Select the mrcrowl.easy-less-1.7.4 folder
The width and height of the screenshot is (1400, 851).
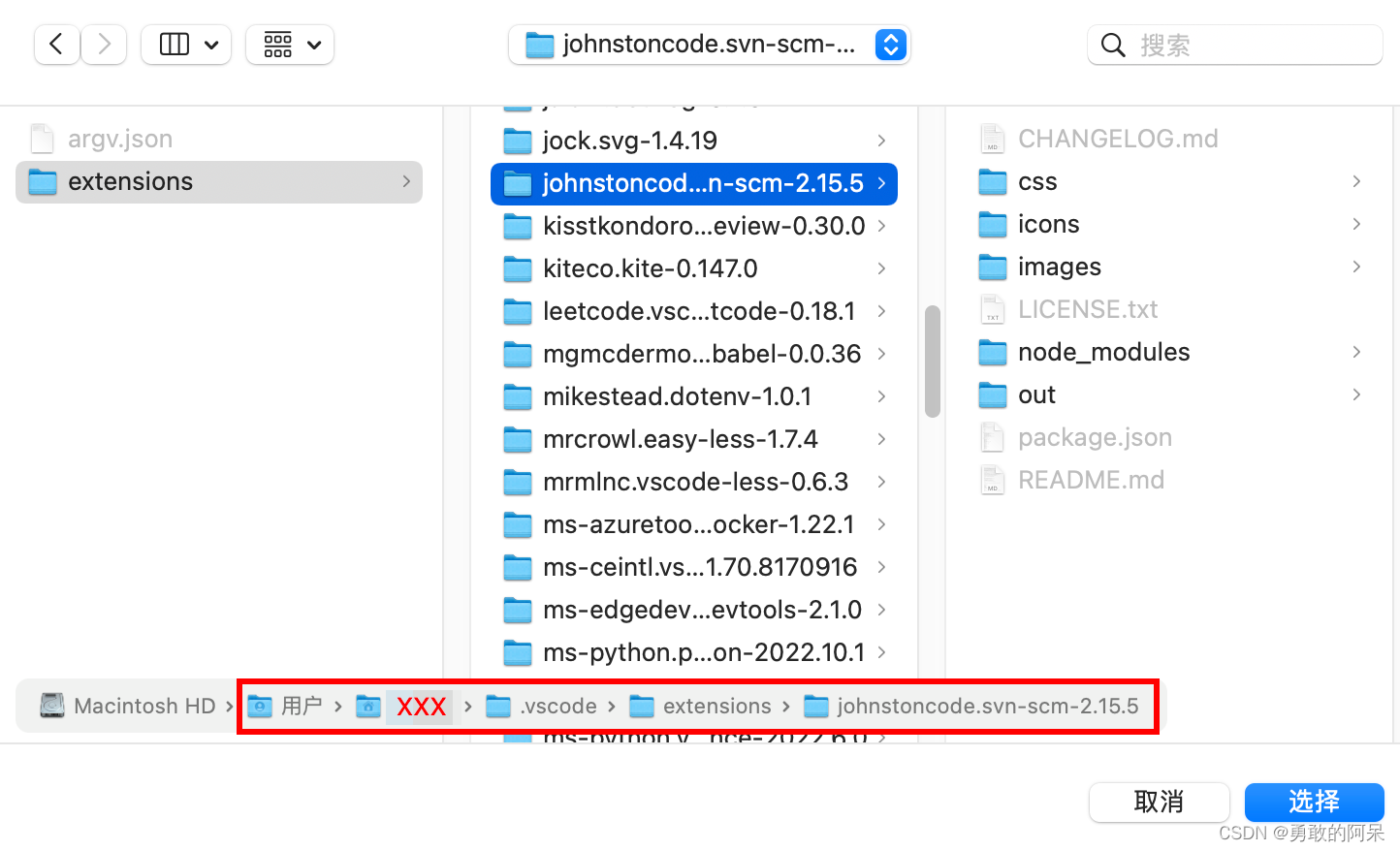click(x=694, y=439)
